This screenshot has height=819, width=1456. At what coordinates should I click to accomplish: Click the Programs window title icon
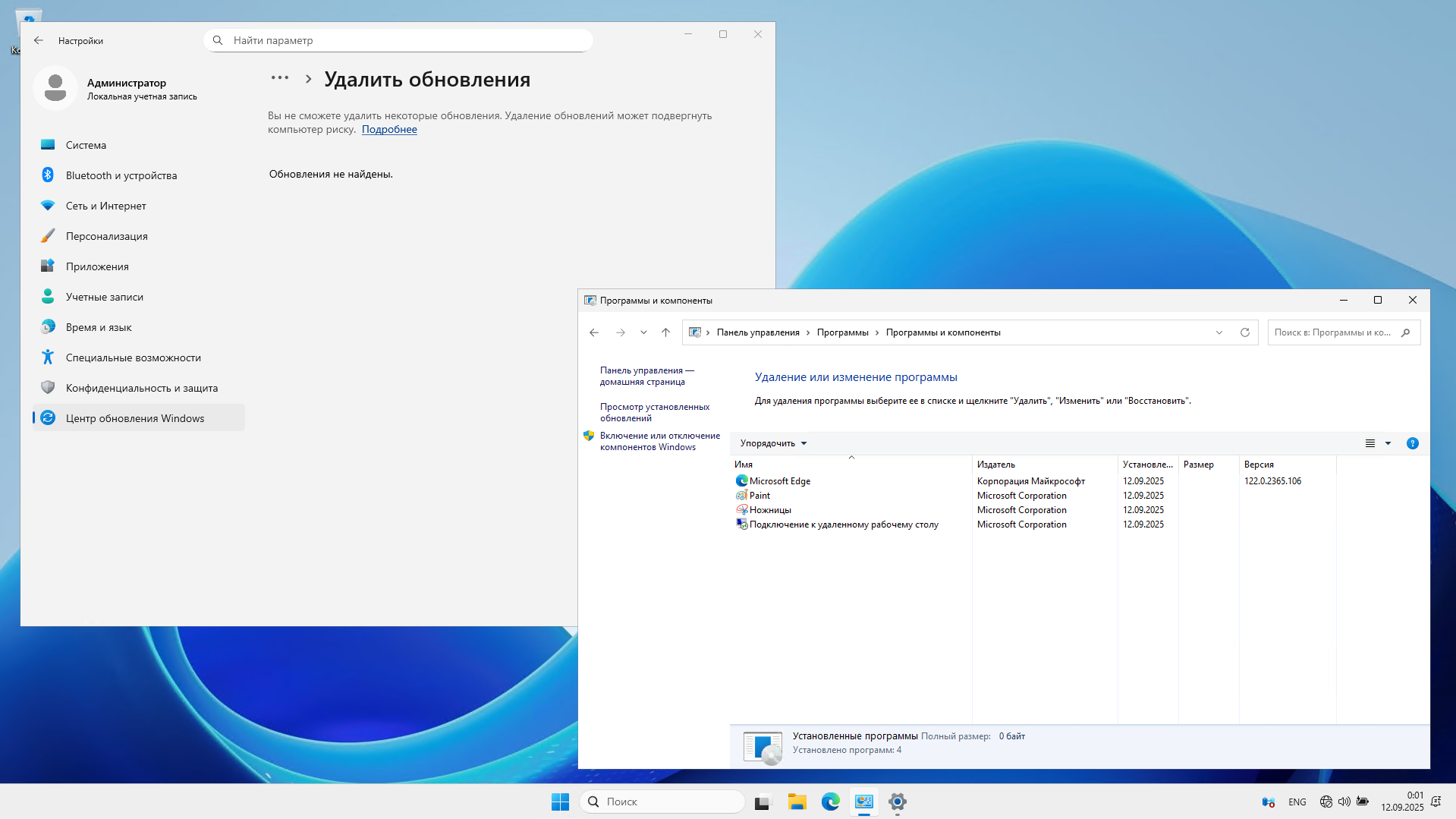click(x=590, y=301)
